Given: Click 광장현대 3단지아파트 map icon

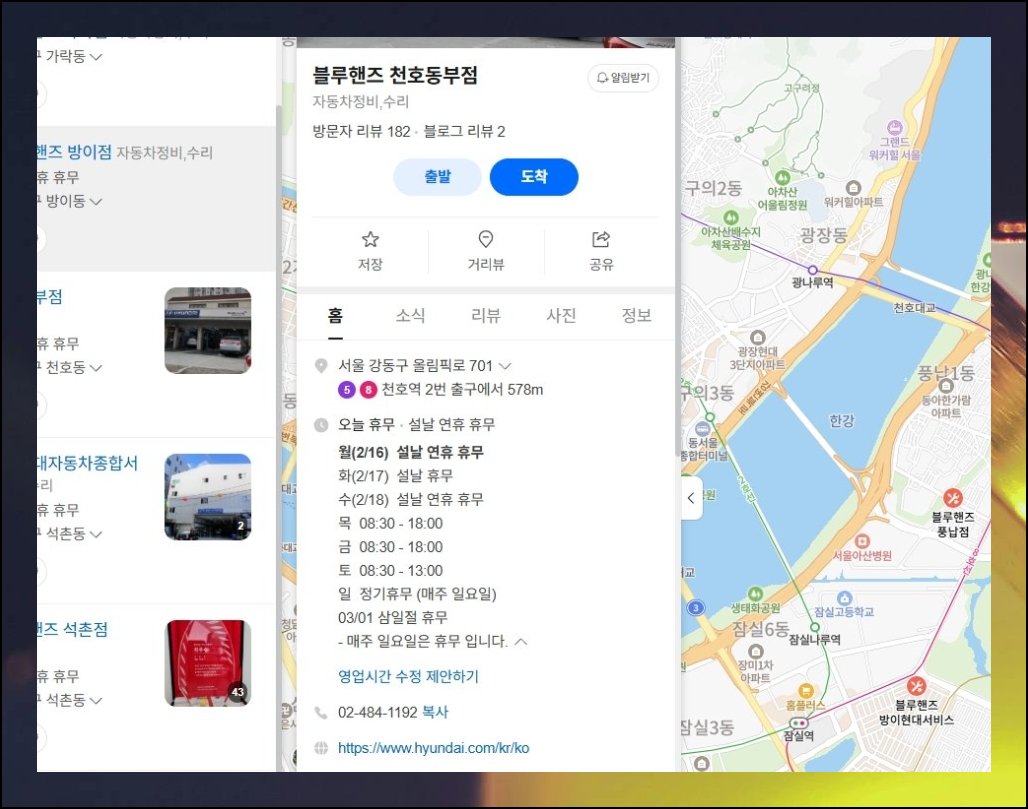Looking at the screenshot, I should click(x=757, y=338).
